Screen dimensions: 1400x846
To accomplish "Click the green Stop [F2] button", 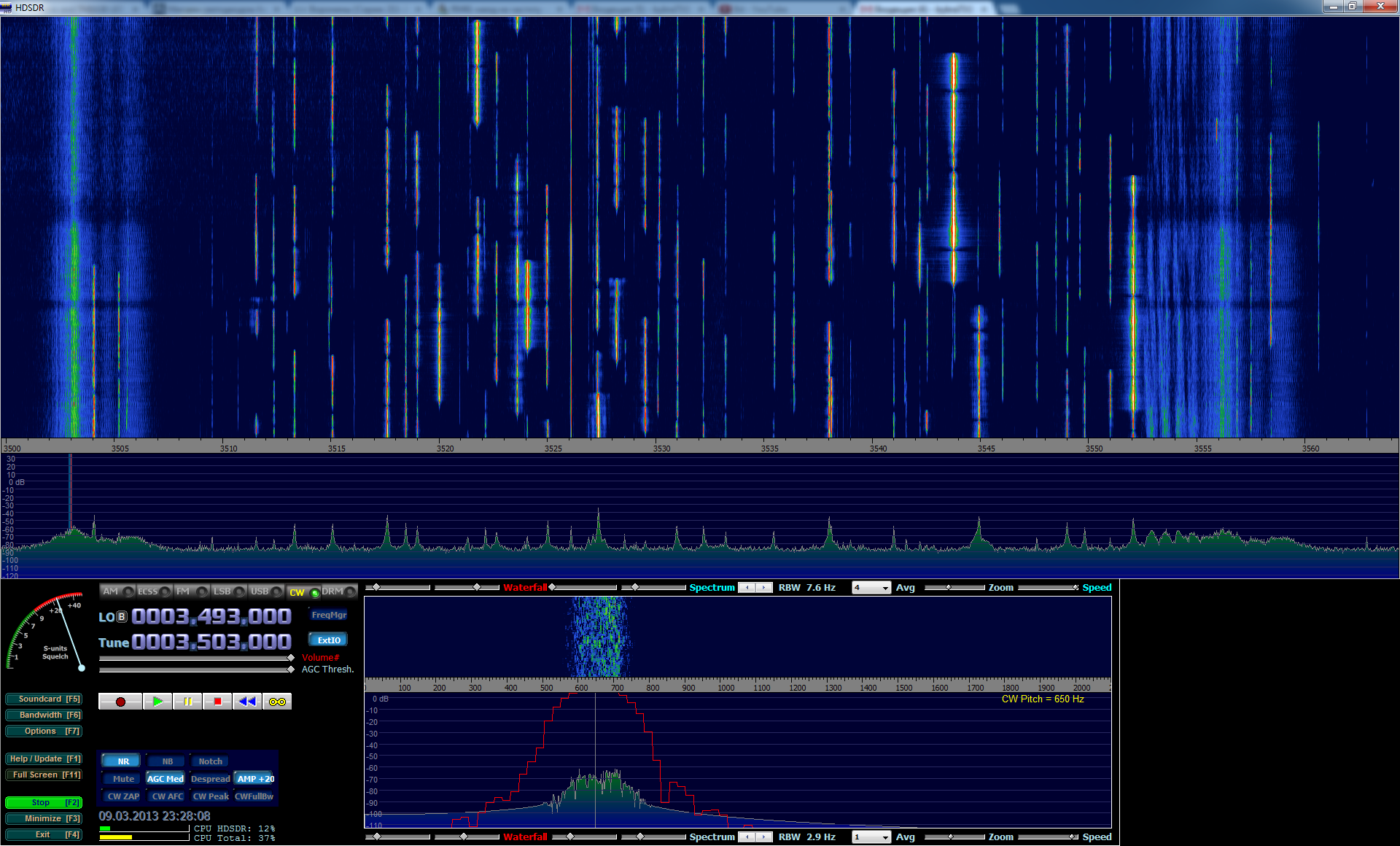I will click(44, 803).
